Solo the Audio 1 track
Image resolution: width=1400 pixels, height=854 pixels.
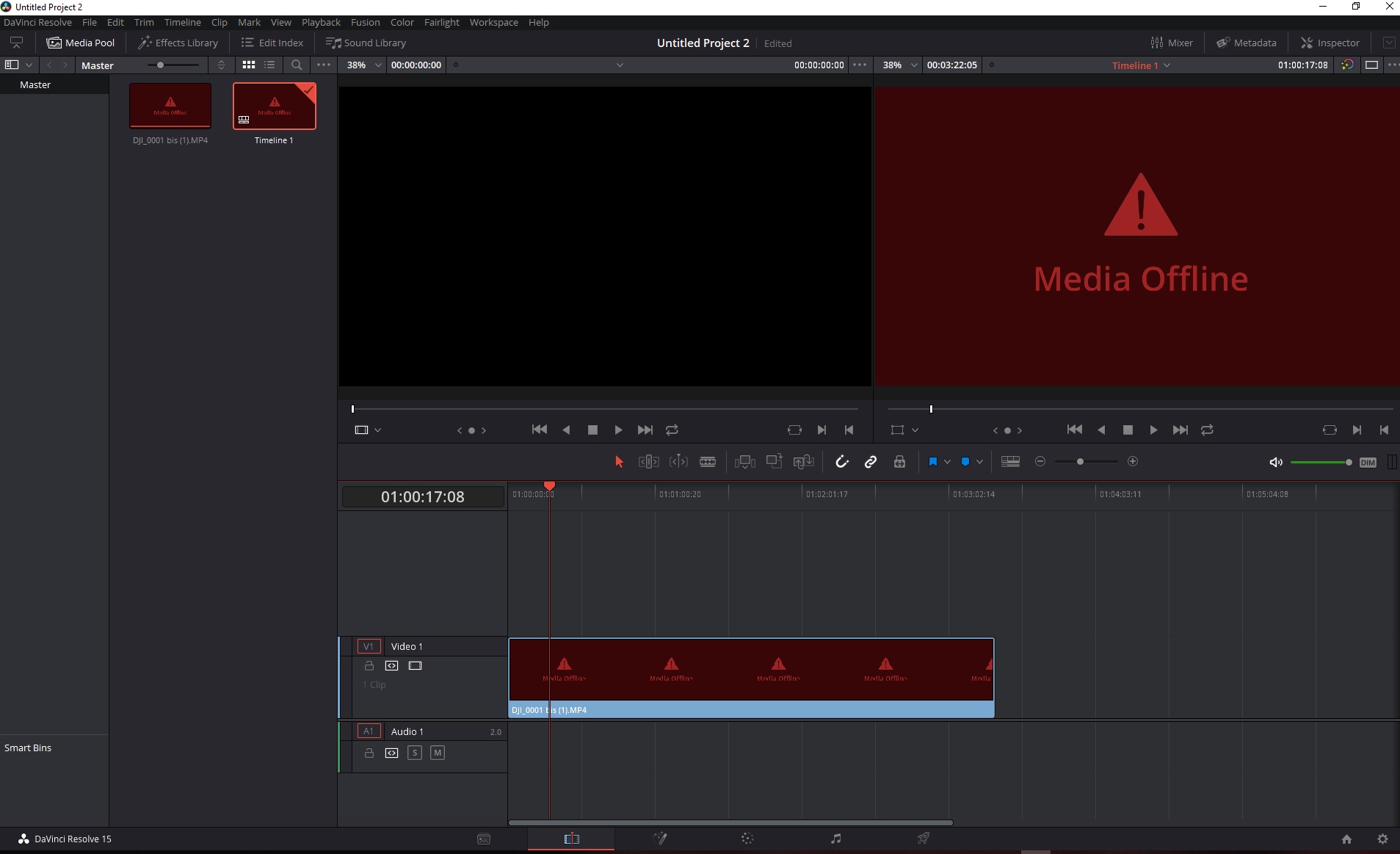click(x=415, y=753)
